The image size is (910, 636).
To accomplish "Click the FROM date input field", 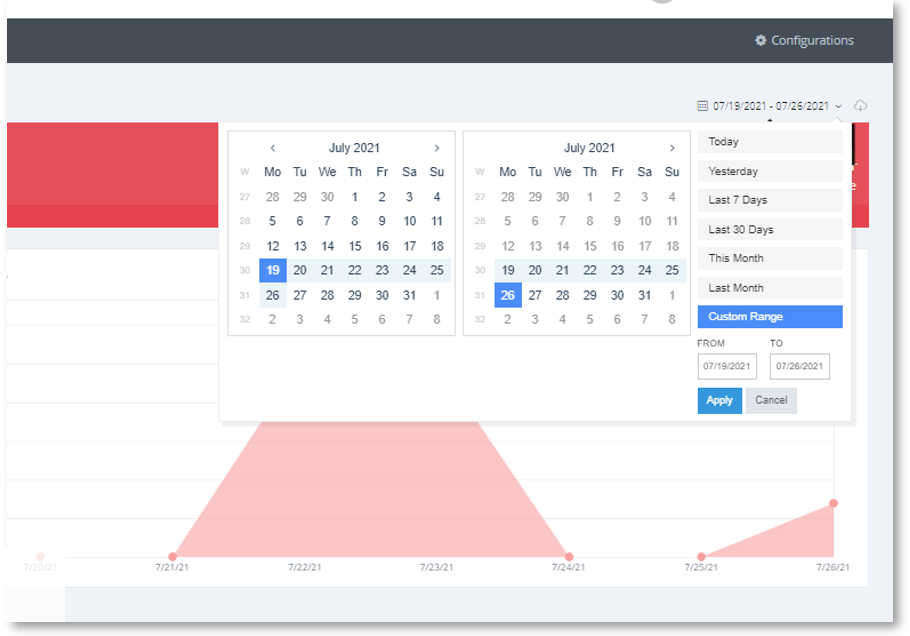I will coord(727,366).
